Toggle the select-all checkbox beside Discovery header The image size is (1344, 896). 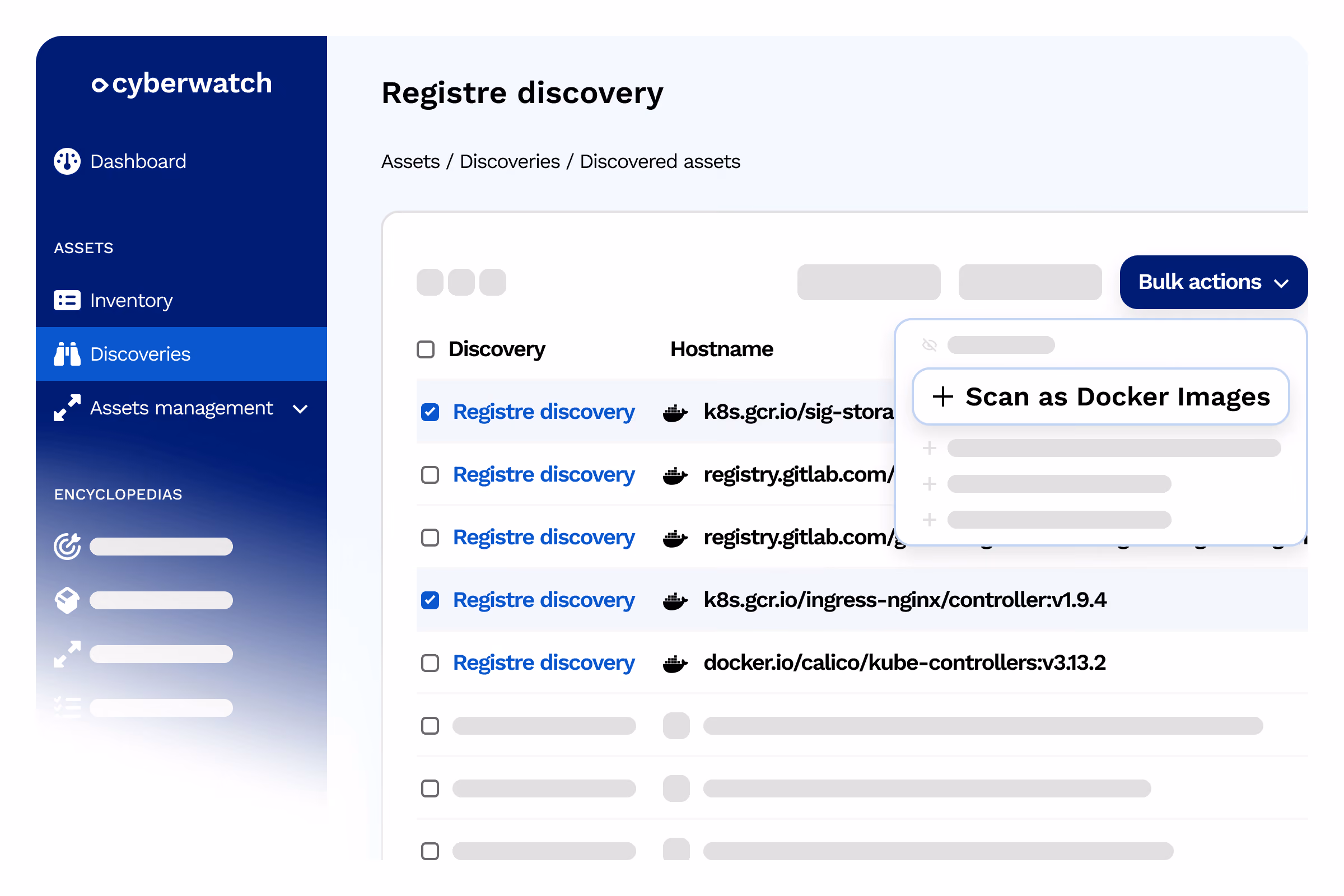point(426,349)
